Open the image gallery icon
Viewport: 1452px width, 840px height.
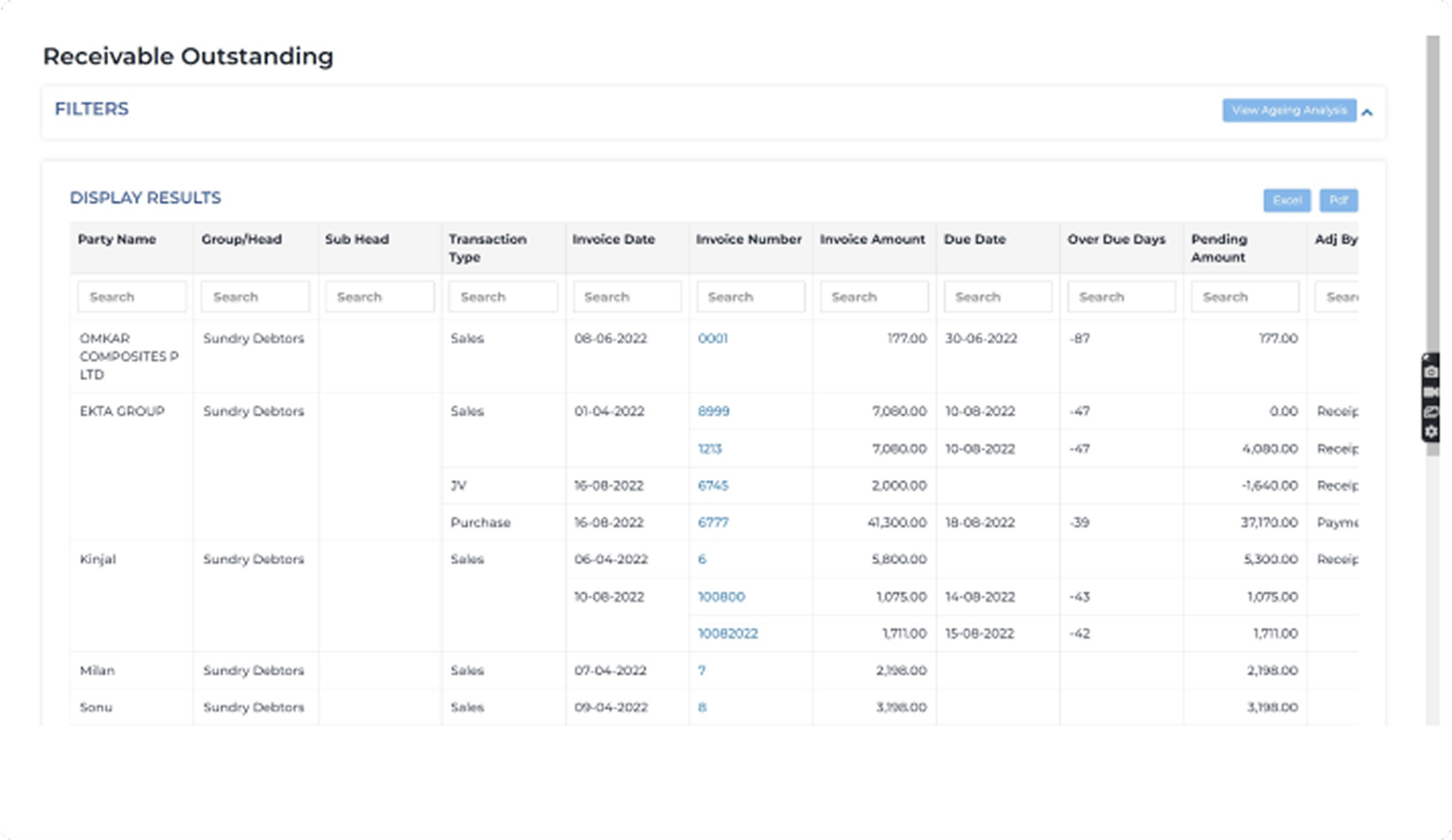coord(1431,412)
